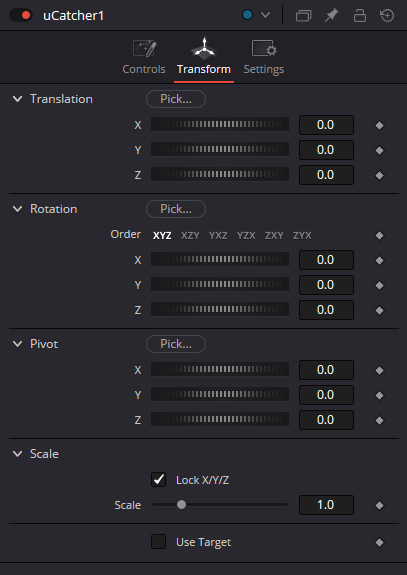The height and width of the screenshot is (575, 407).
Task: Click the Rotation Z thumbwheel
Action: coord(220,310)
